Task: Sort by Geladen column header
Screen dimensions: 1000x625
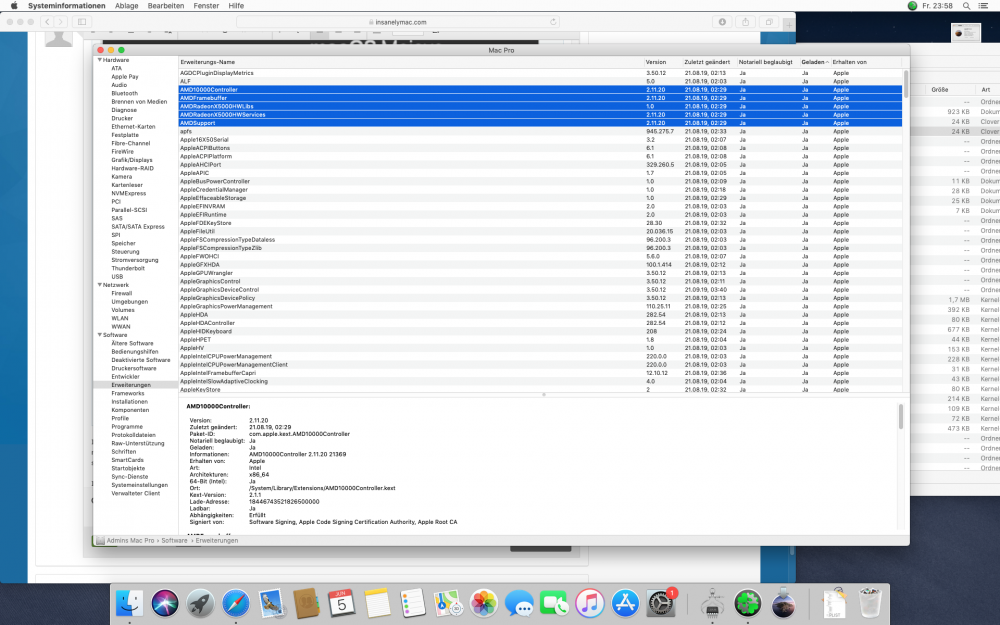Action: tap(814, 62)
